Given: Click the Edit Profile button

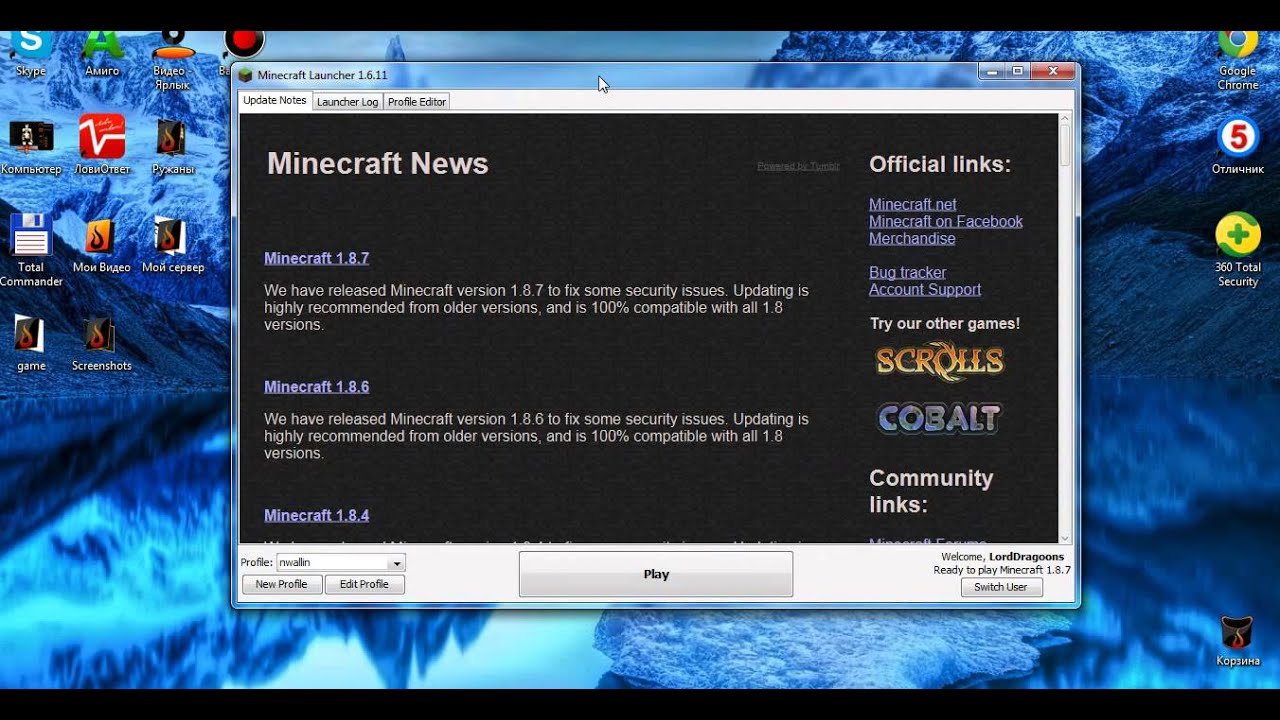Looking at the screenshot, I should [x=364, y=584].
